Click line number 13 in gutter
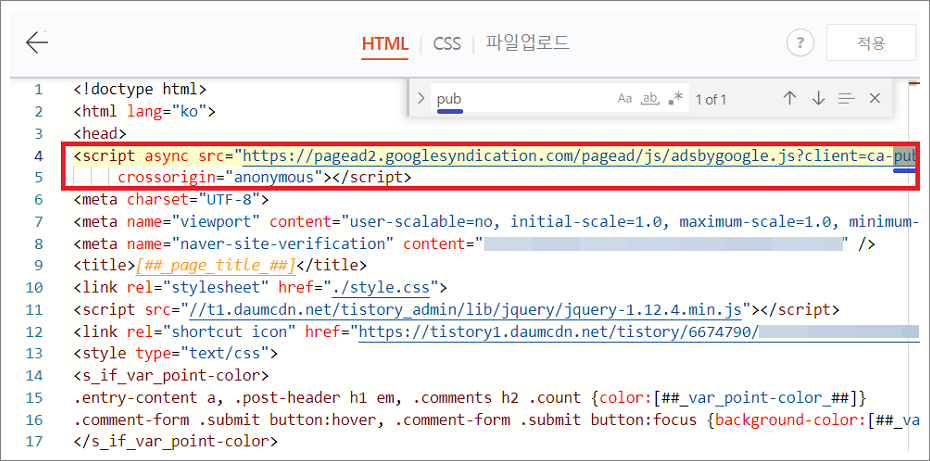Screen dimensions: 930x461 pos(35,354)
